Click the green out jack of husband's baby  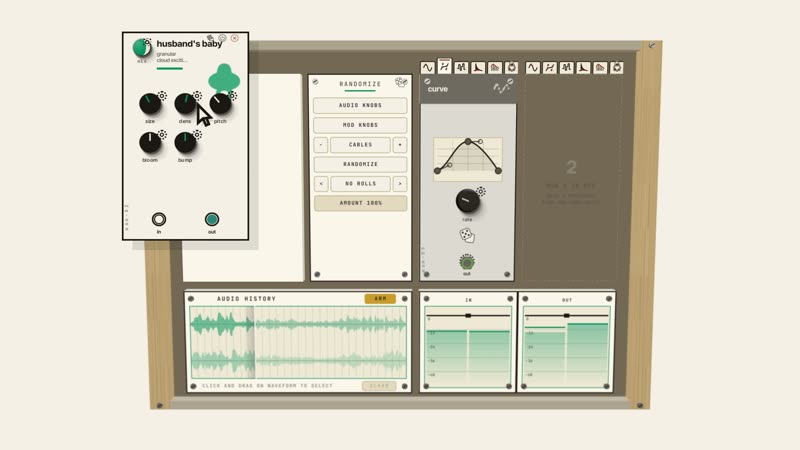212,219
